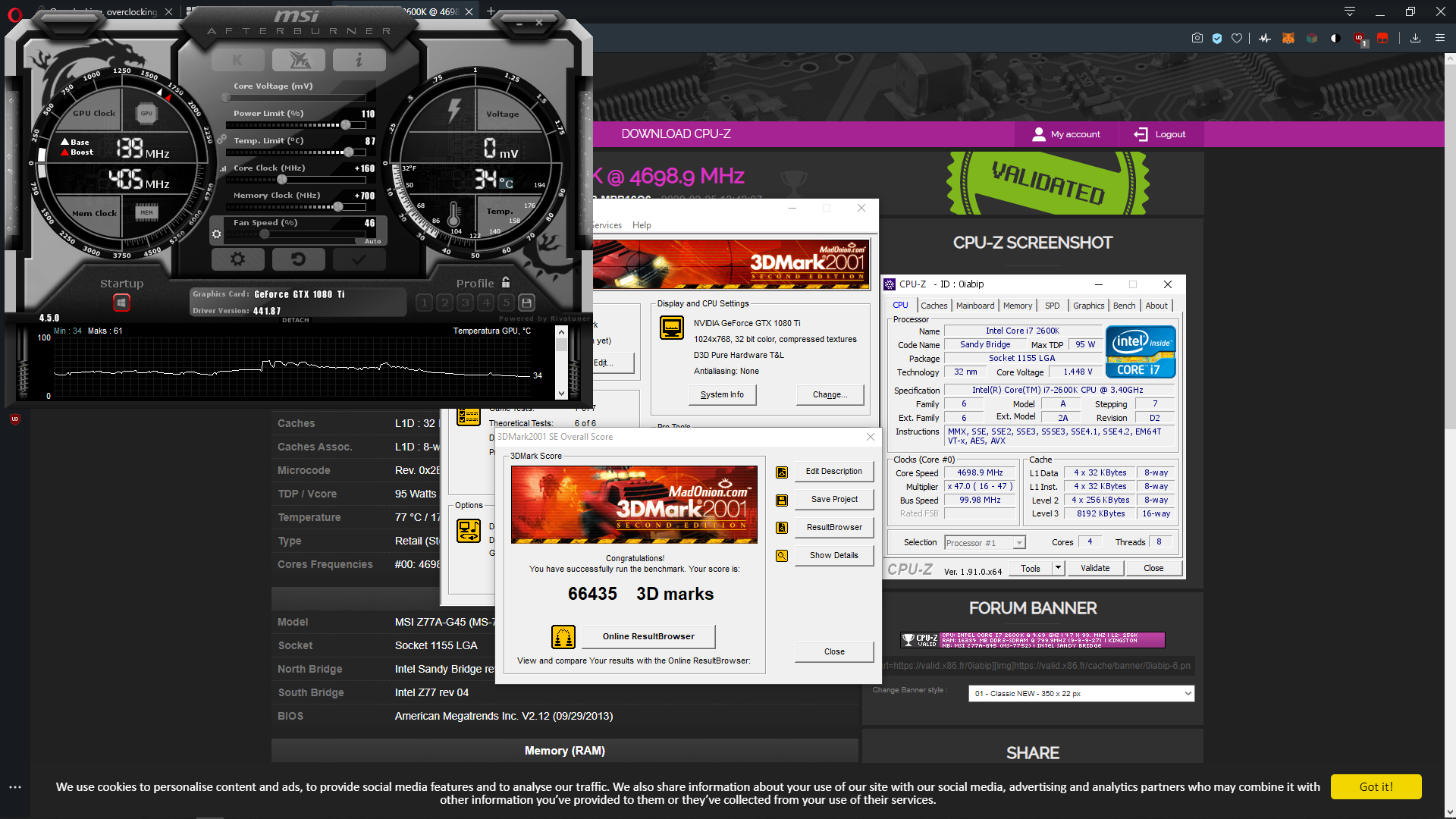This screenshot has height=819, width=1456.
Task: Open the Online ResultBrowser button
Action: [648, 636]
